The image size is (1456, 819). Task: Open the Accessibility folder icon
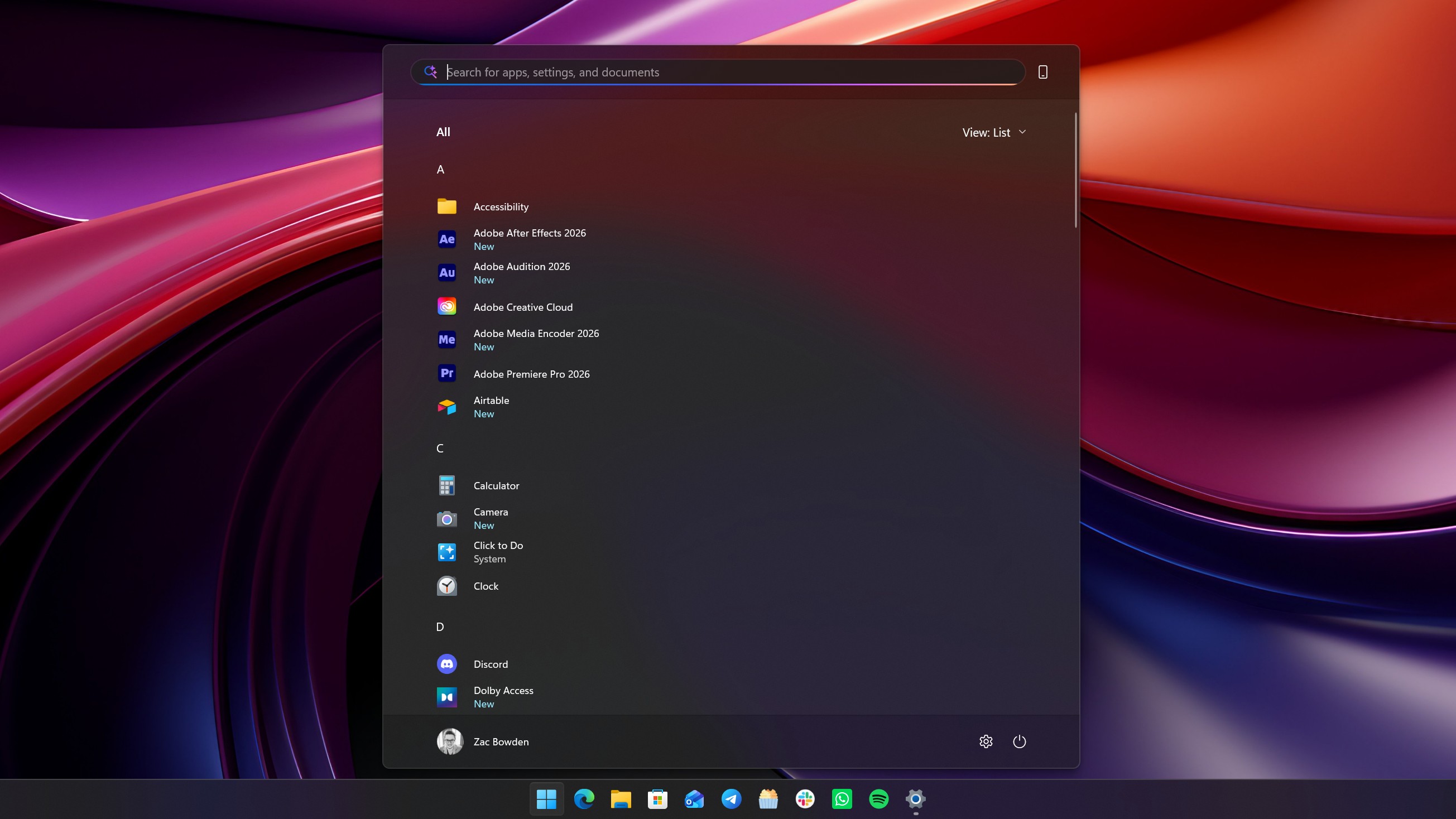coord(446,206)
